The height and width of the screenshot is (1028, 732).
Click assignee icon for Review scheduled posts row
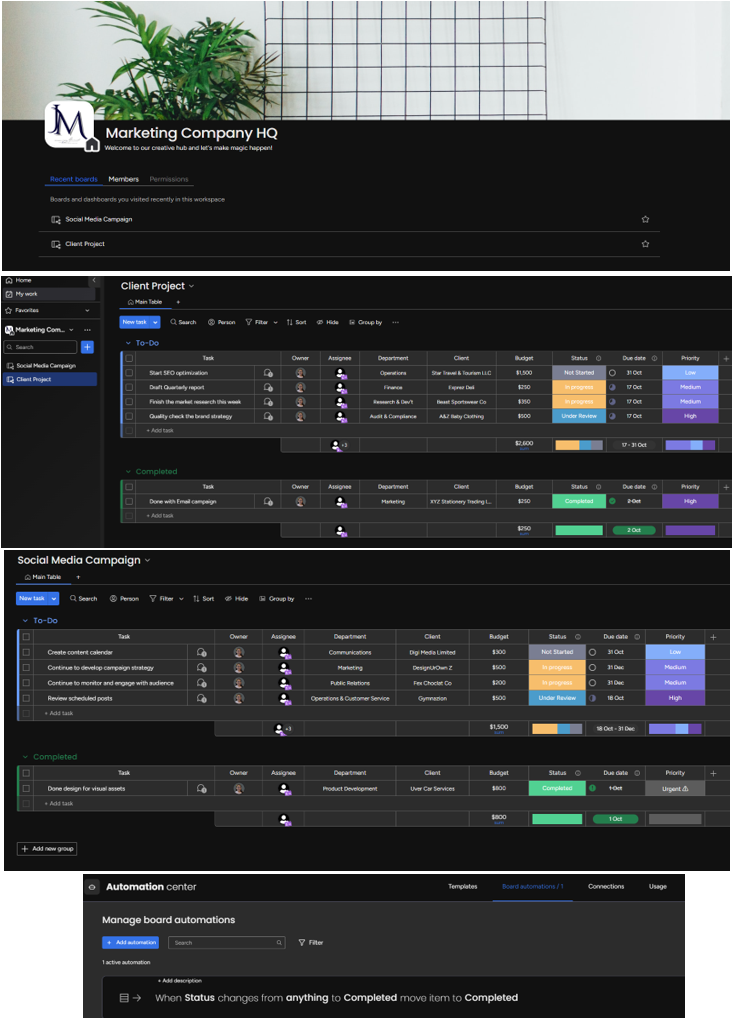[284, 699]
